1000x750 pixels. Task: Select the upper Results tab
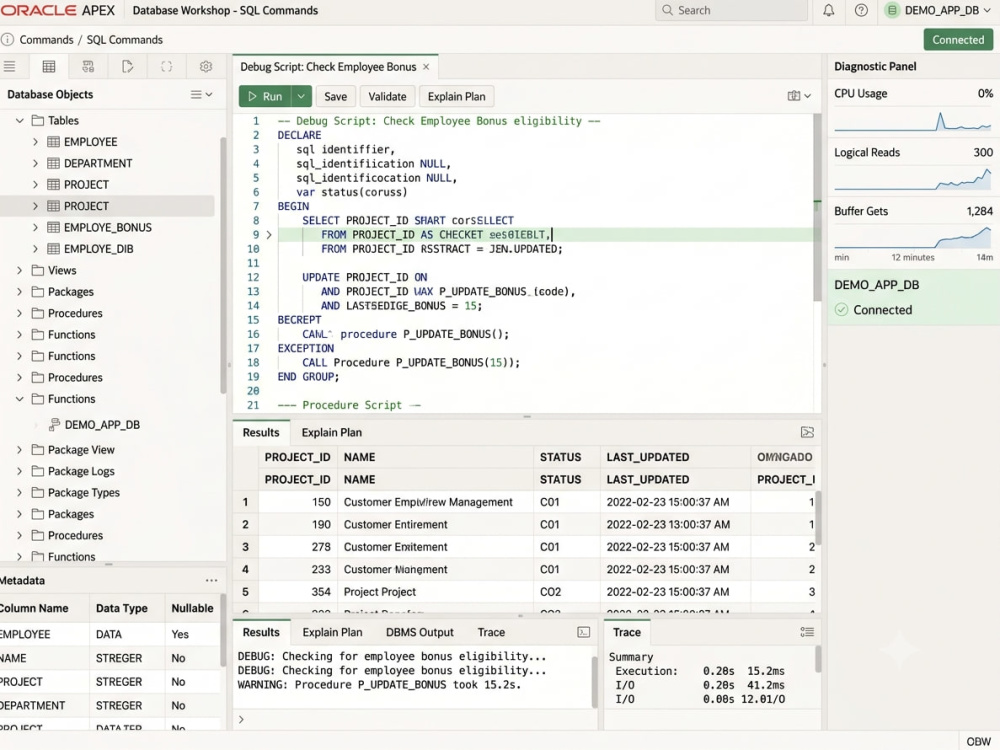click(261, 432)
